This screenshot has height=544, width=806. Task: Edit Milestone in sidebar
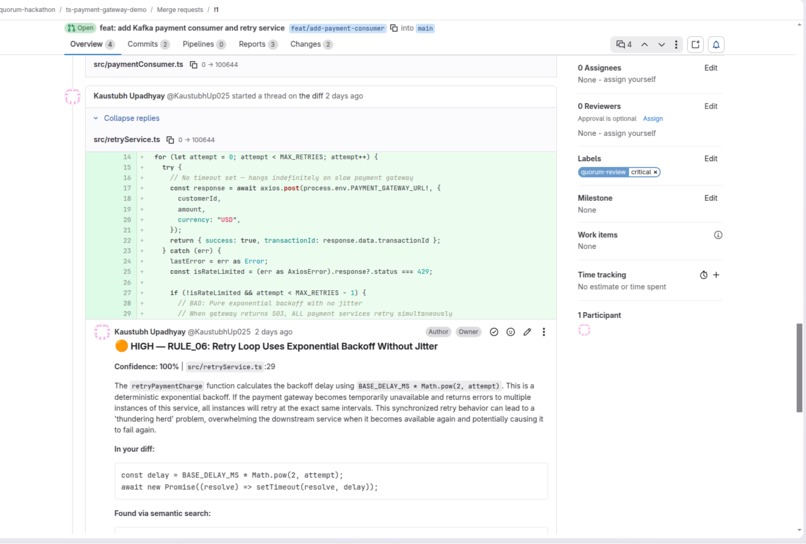point(711,198)
